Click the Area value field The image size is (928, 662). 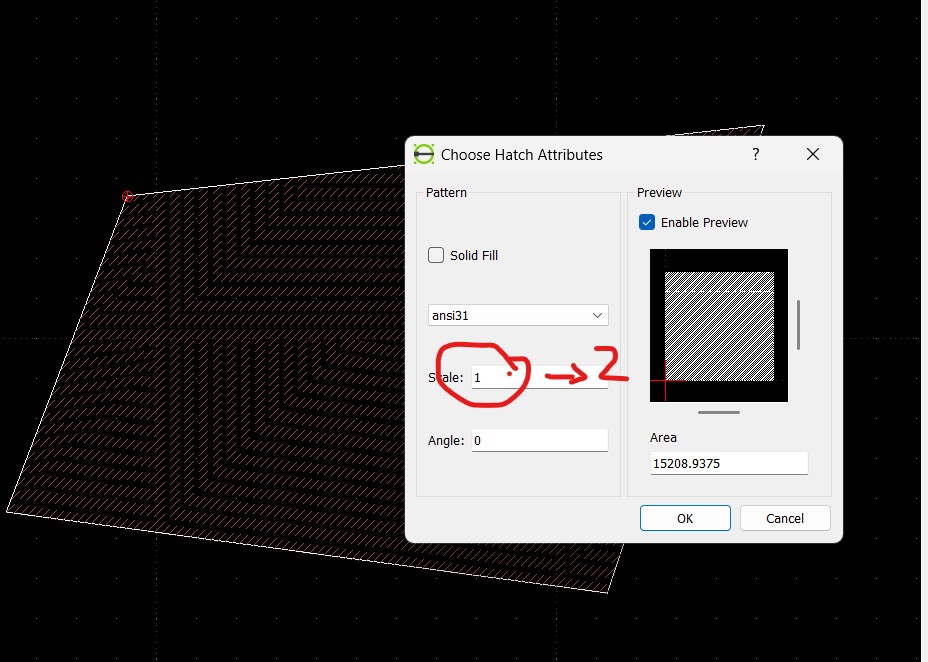point(728,464)
